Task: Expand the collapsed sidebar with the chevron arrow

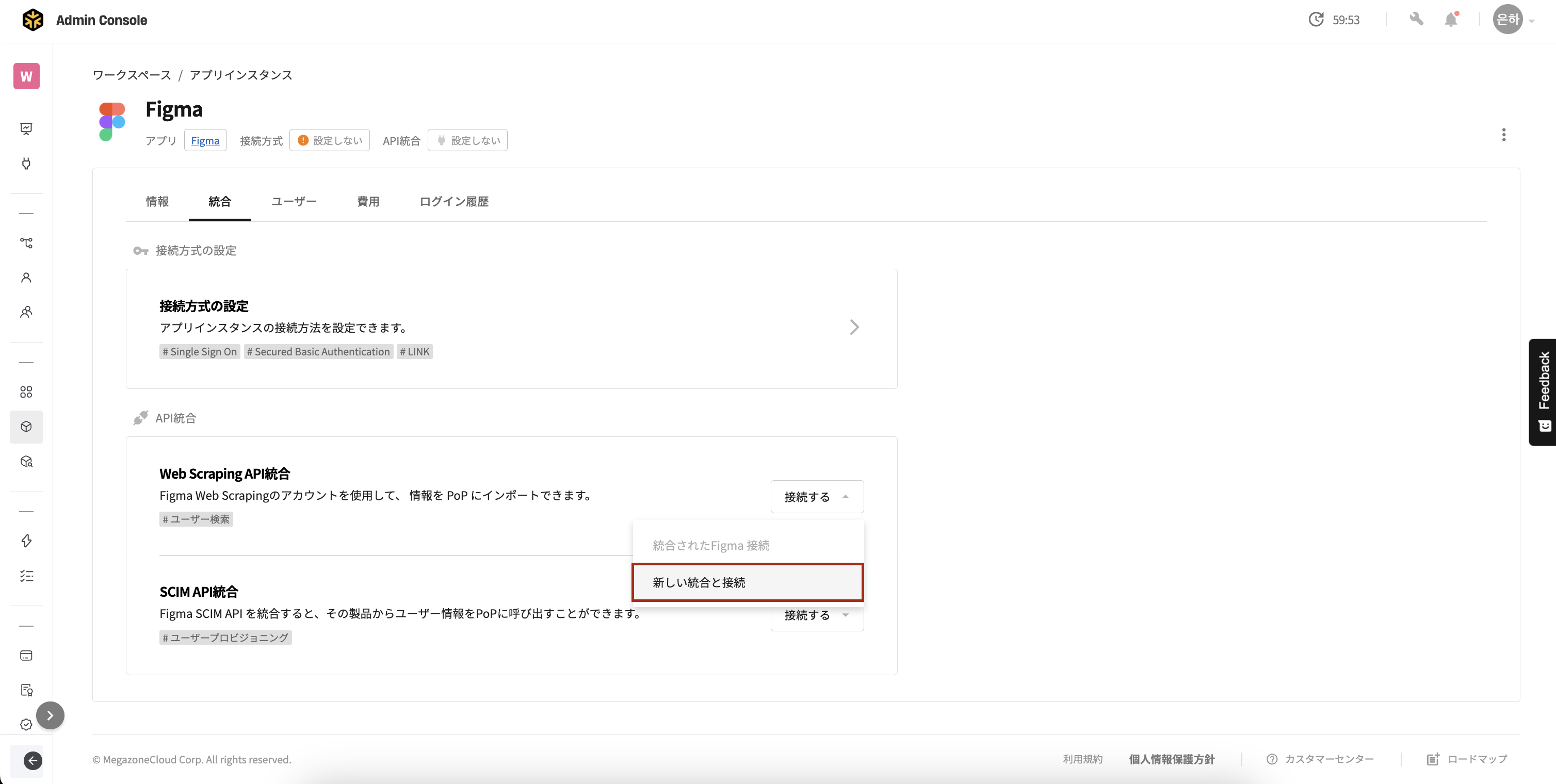Action: pyautogui.click(x=51, y=715)
